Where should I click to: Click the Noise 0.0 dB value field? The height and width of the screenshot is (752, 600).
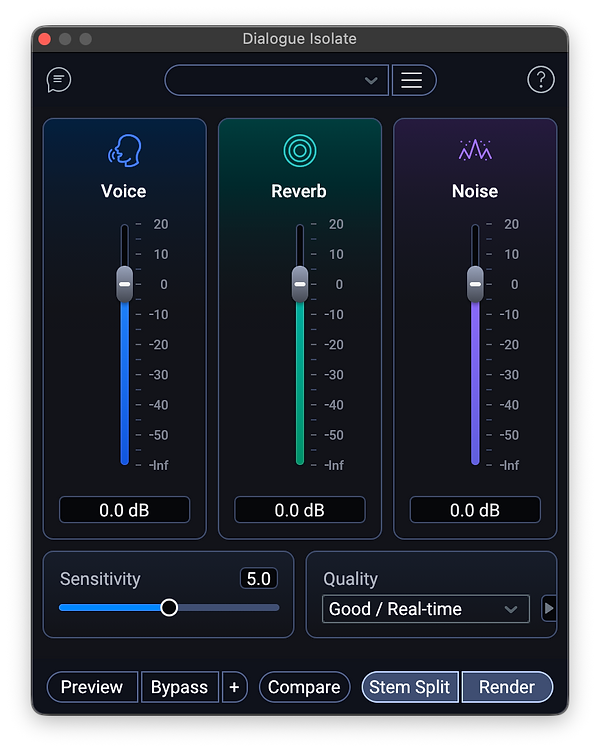[x=475, y=510]
